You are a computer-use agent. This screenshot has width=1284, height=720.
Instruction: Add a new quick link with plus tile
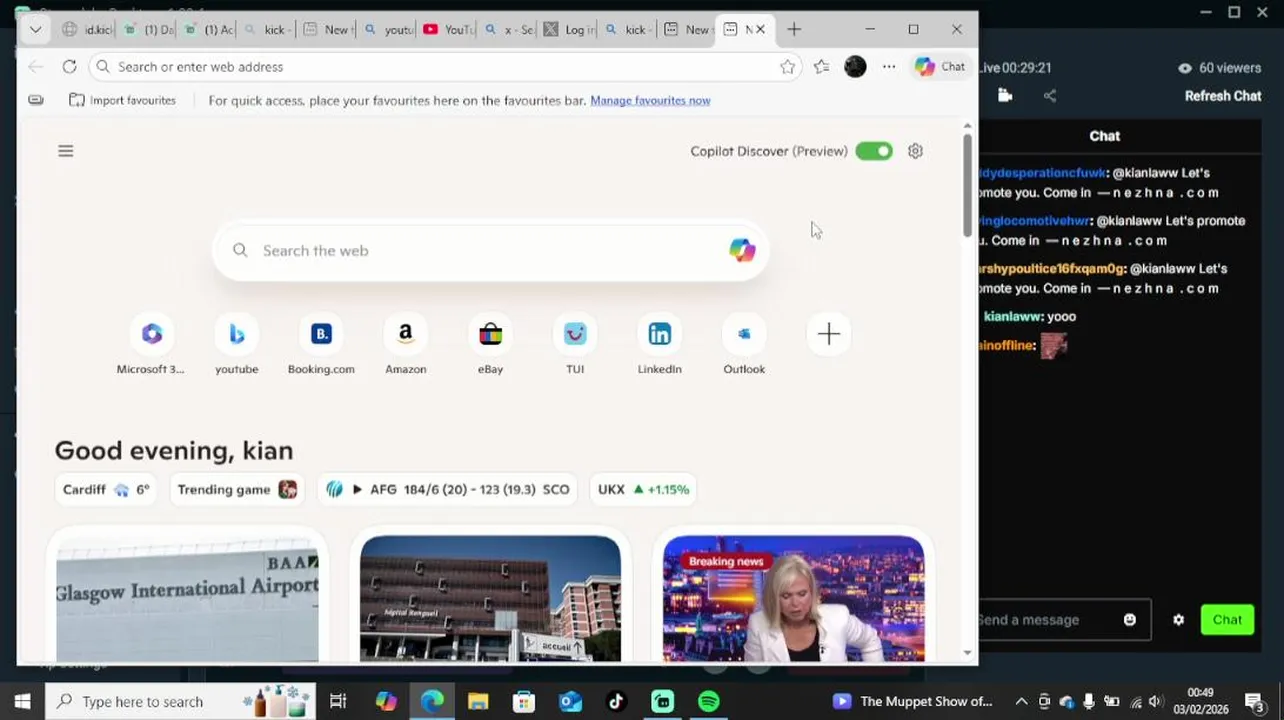click(828, 334)
